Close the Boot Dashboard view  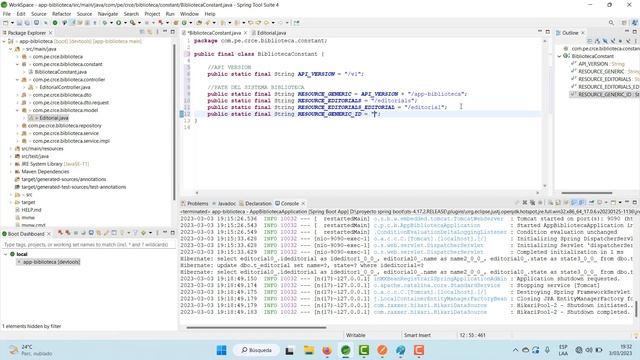click(x=49, y=234)
